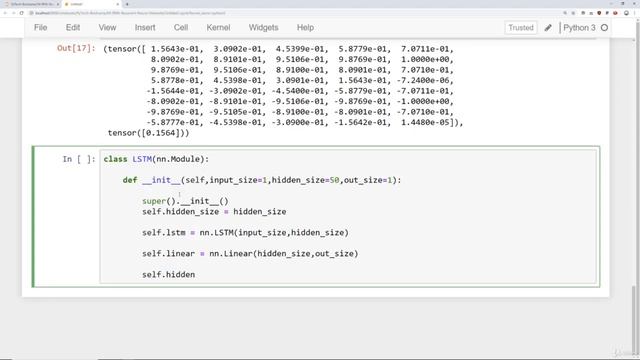Close the first inactive browser tab
640x360 pixels.
58,4
